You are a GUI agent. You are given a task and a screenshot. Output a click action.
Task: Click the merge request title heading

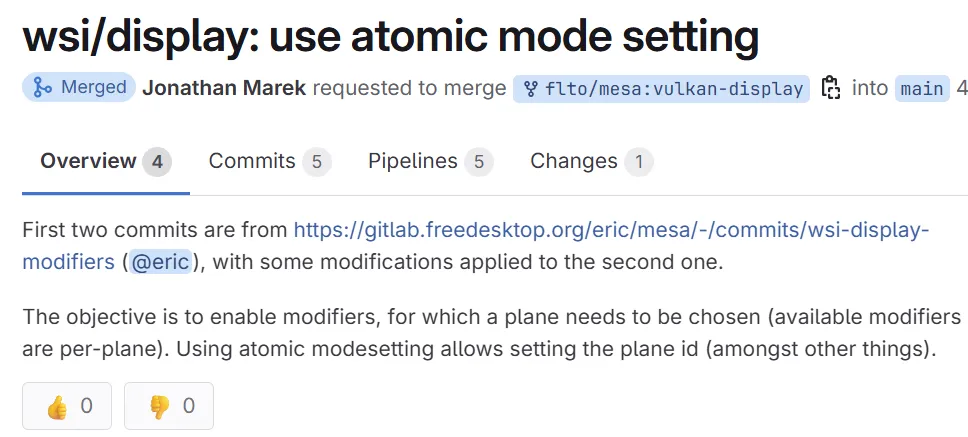391,38
